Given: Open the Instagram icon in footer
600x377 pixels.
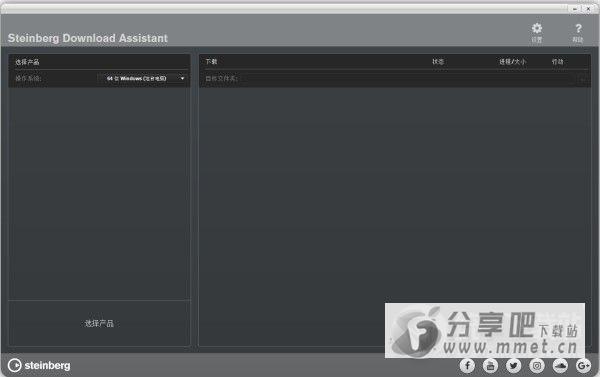Looking at the screenshot, I should [537, 366].
